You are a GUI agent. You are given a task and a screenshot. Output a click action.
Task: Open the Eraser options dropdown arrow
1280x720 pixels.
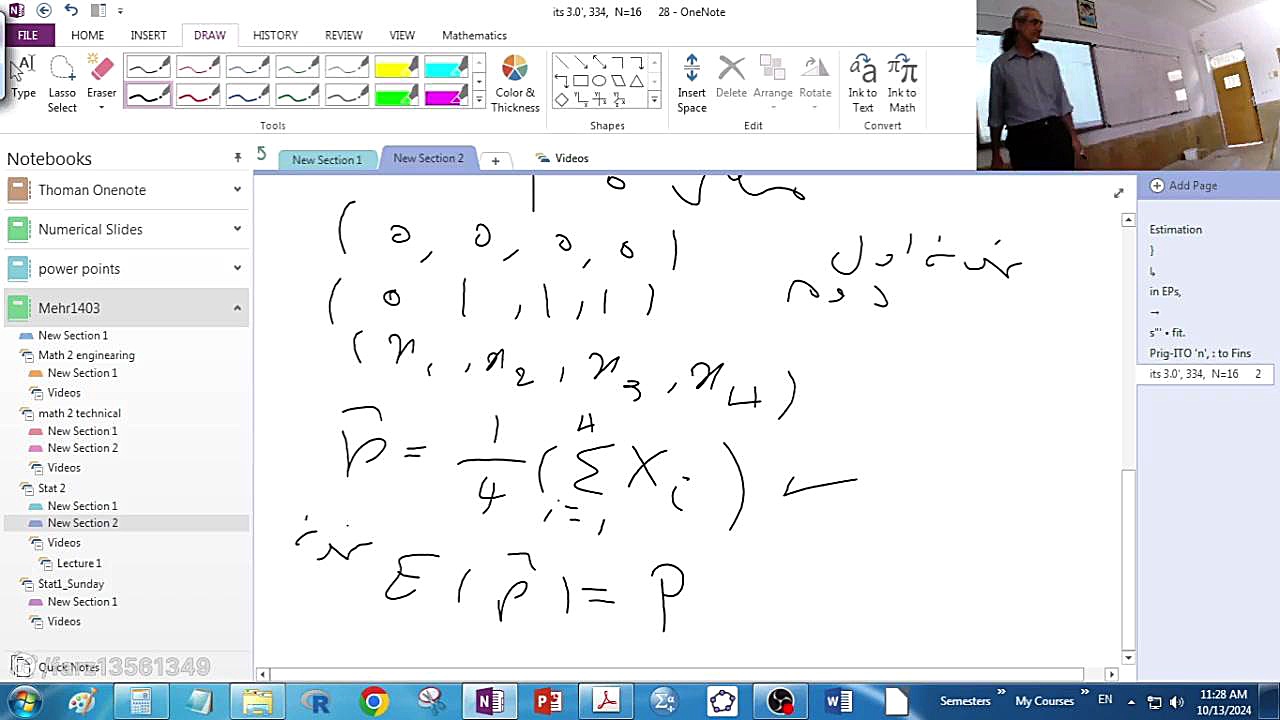[x=101, y=108]
